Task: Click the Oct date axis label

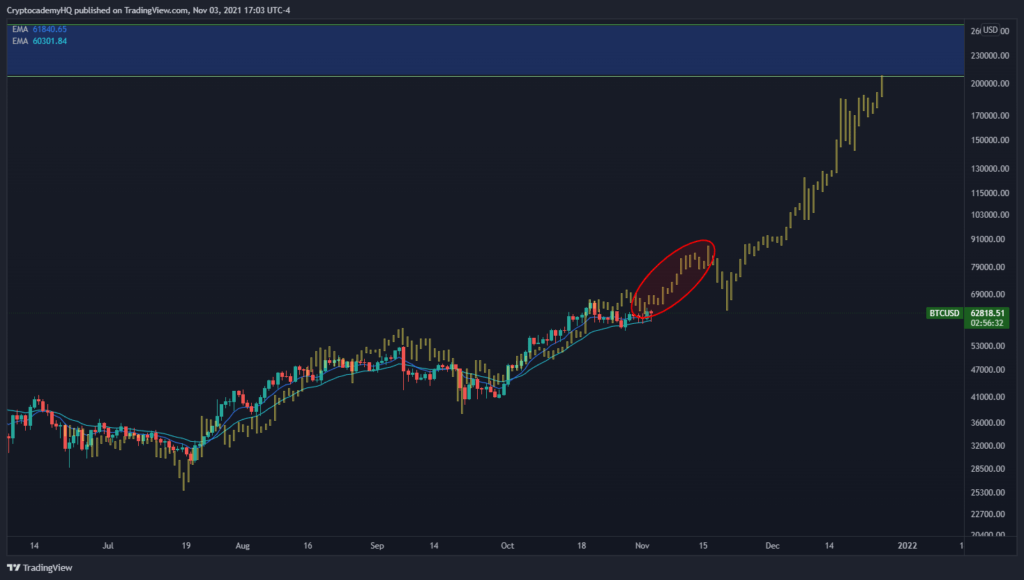Action: pyautogui.click(x=507, y=546)
